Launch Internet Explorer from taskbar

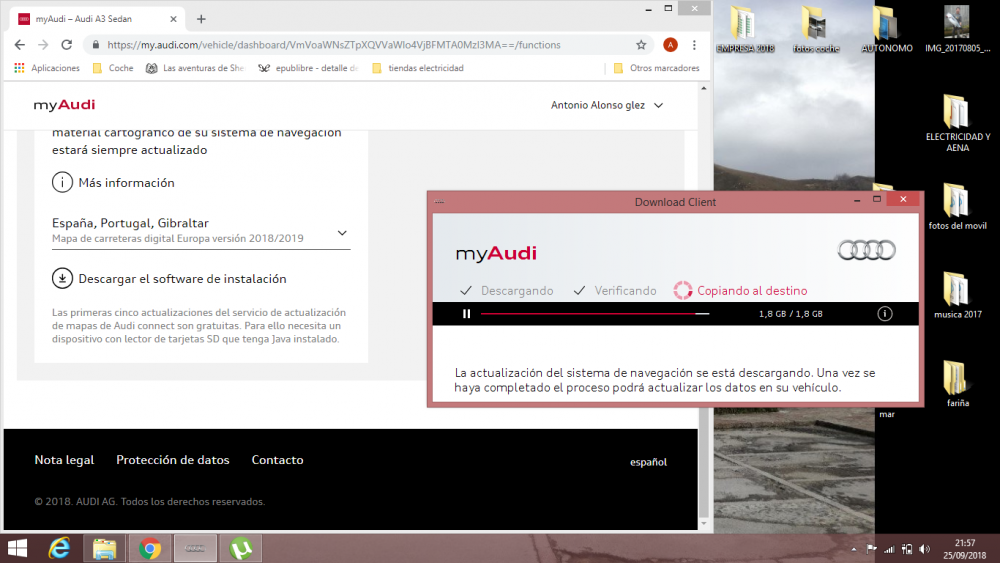[59, 548]
